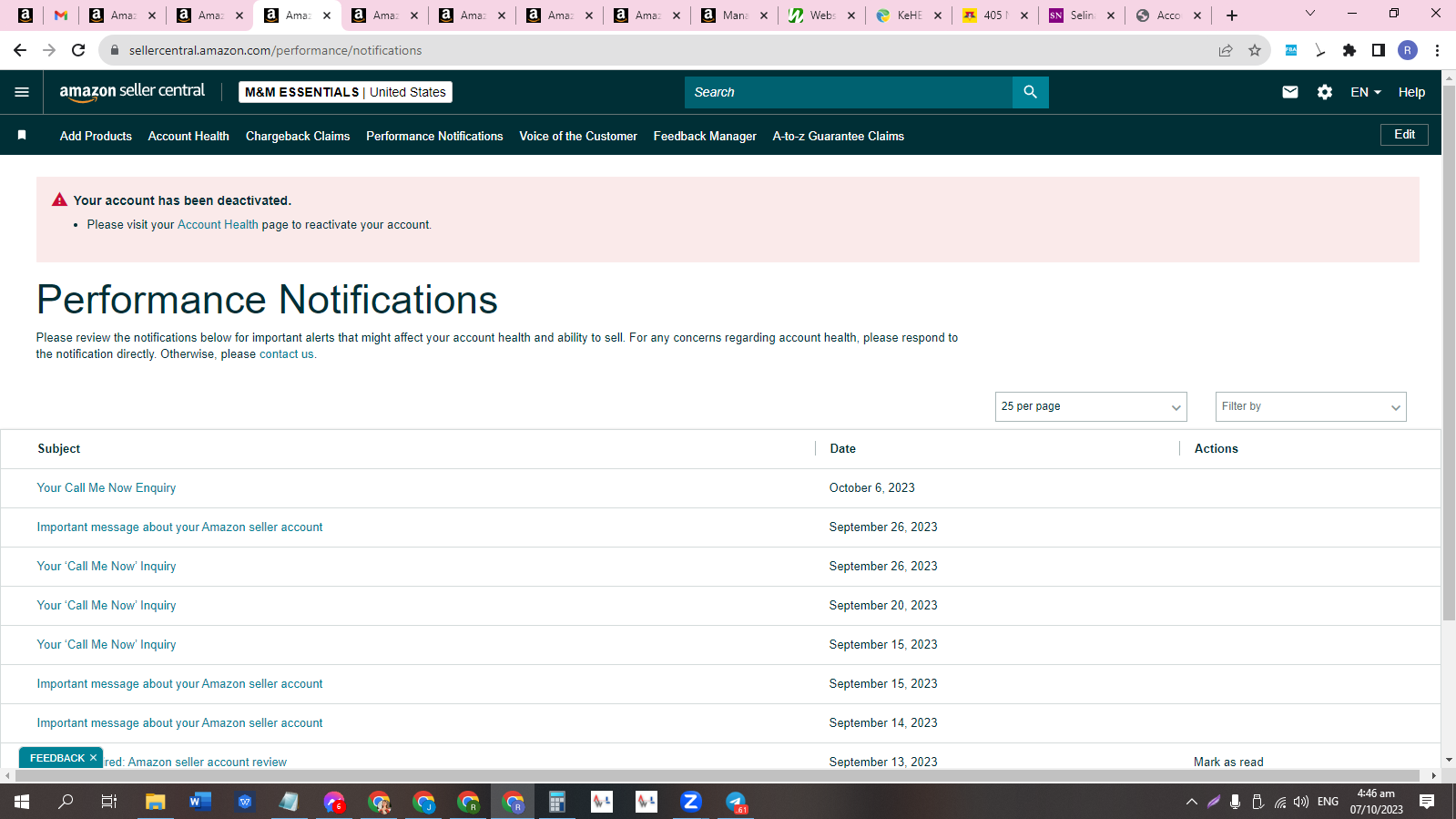Image resolution: width=1456 pixels, height=819 pixels.
Task: Click the contact us link
Action: coord(286,353)
